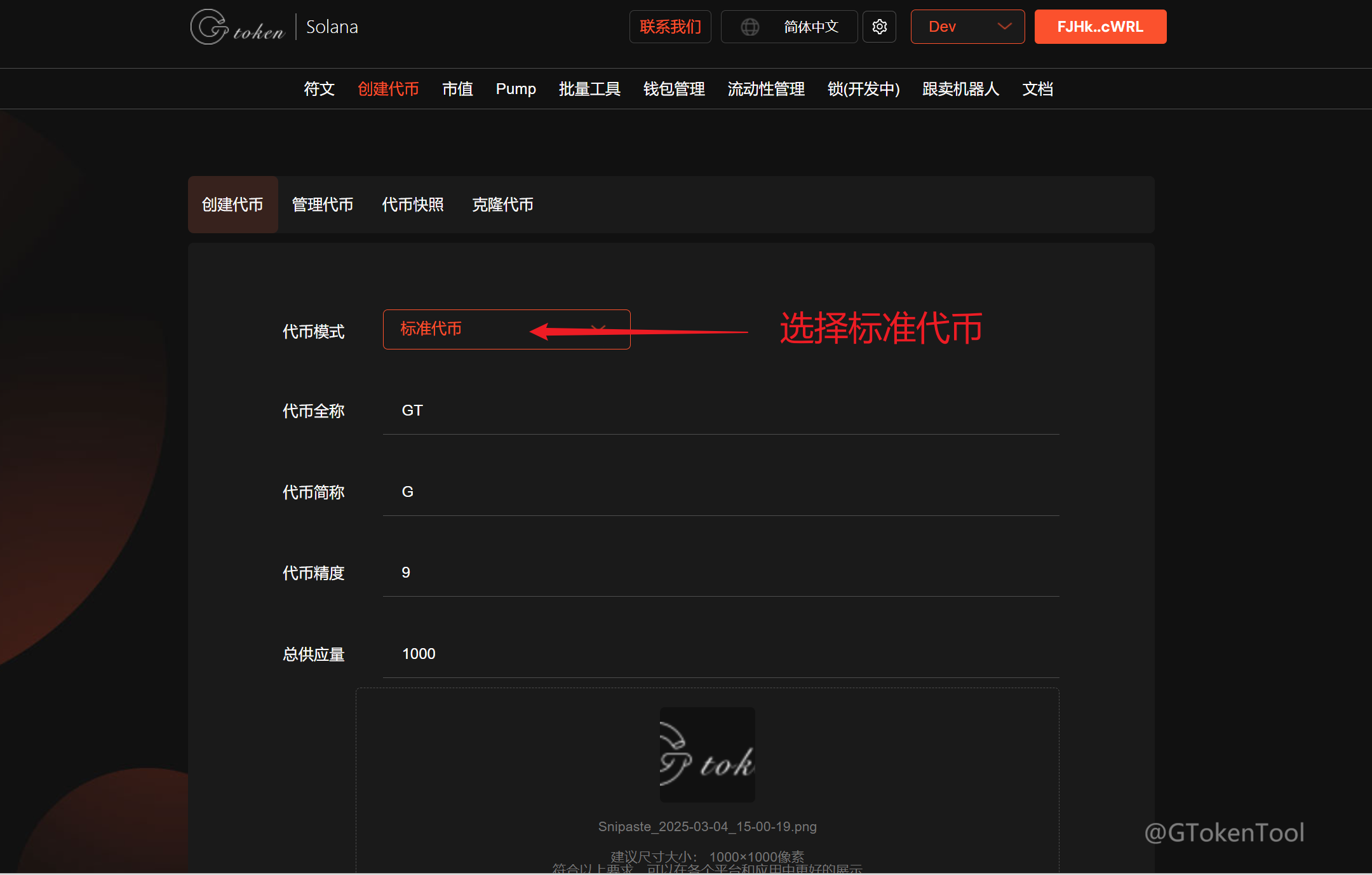Open the Pump menu item
1372x875 pixels.
(x=516, y=89)
